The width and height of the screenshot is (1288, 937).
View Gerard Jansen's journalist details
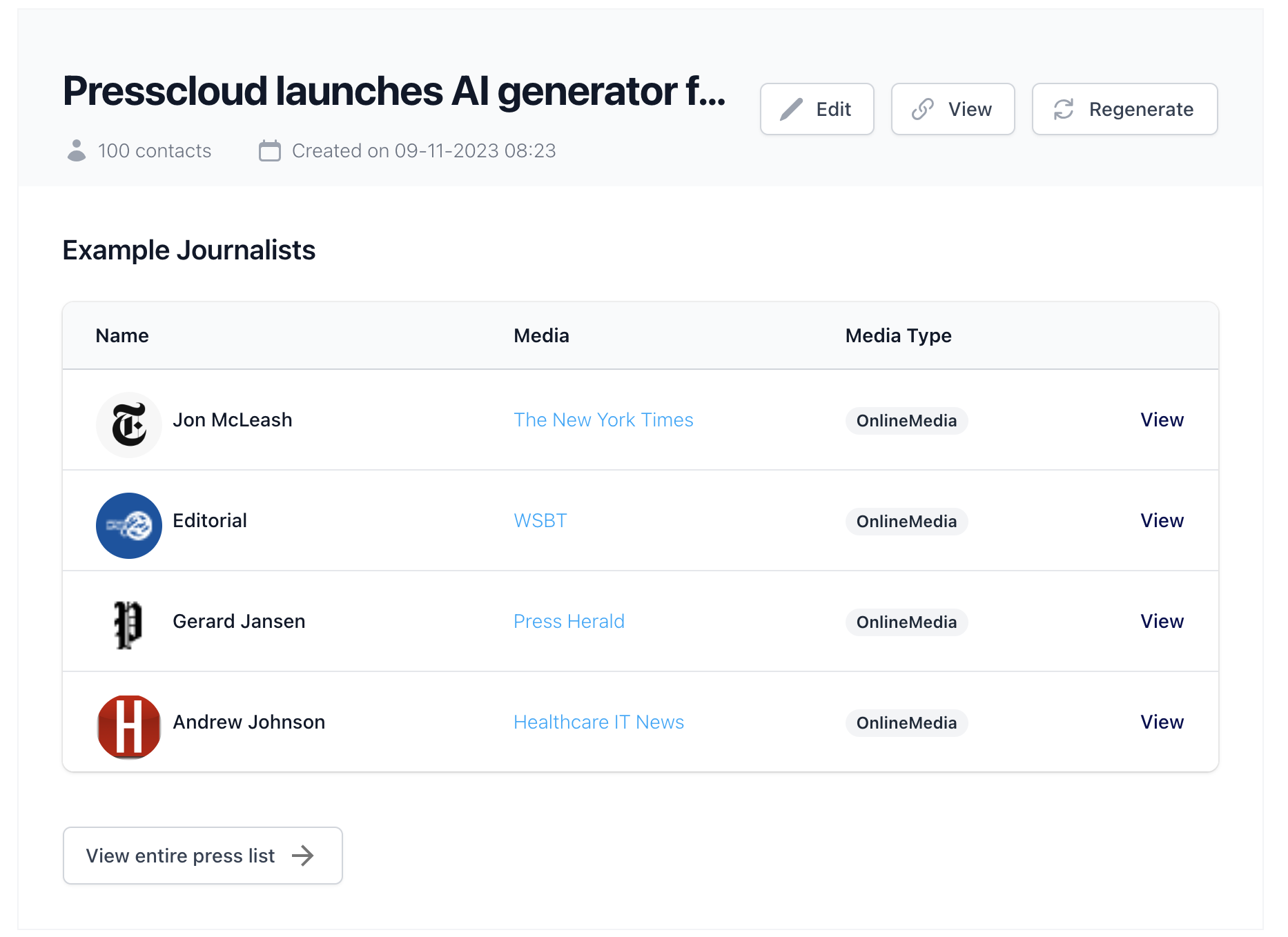pos(1162,621)
